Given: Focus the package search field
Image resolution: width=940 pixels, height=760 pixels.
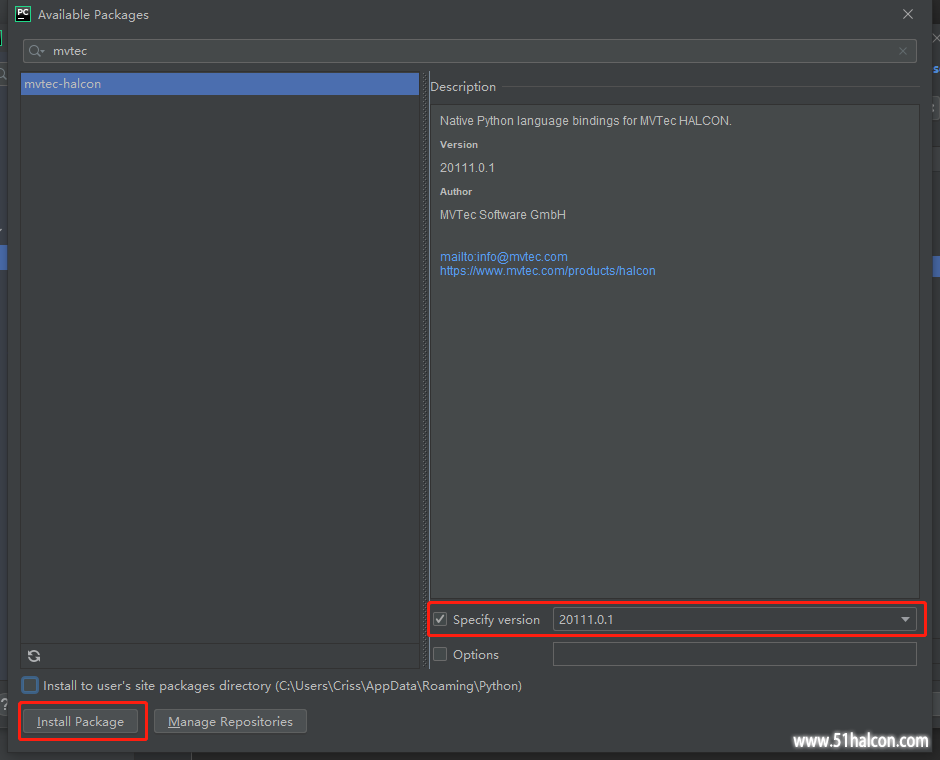Looking at the screenshot, I should (469, 51).
